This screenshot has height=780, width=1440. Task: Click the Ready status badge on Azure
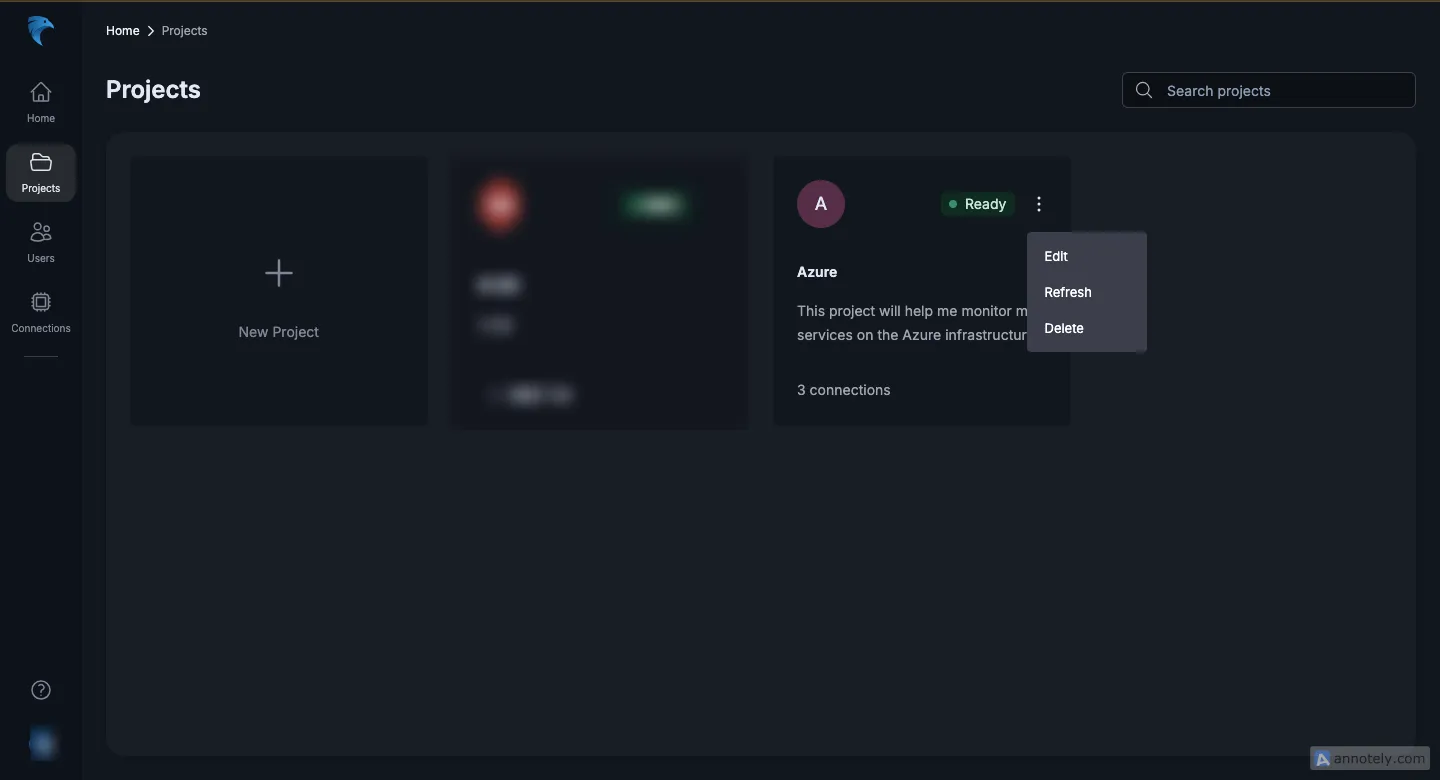click(978, 204)
